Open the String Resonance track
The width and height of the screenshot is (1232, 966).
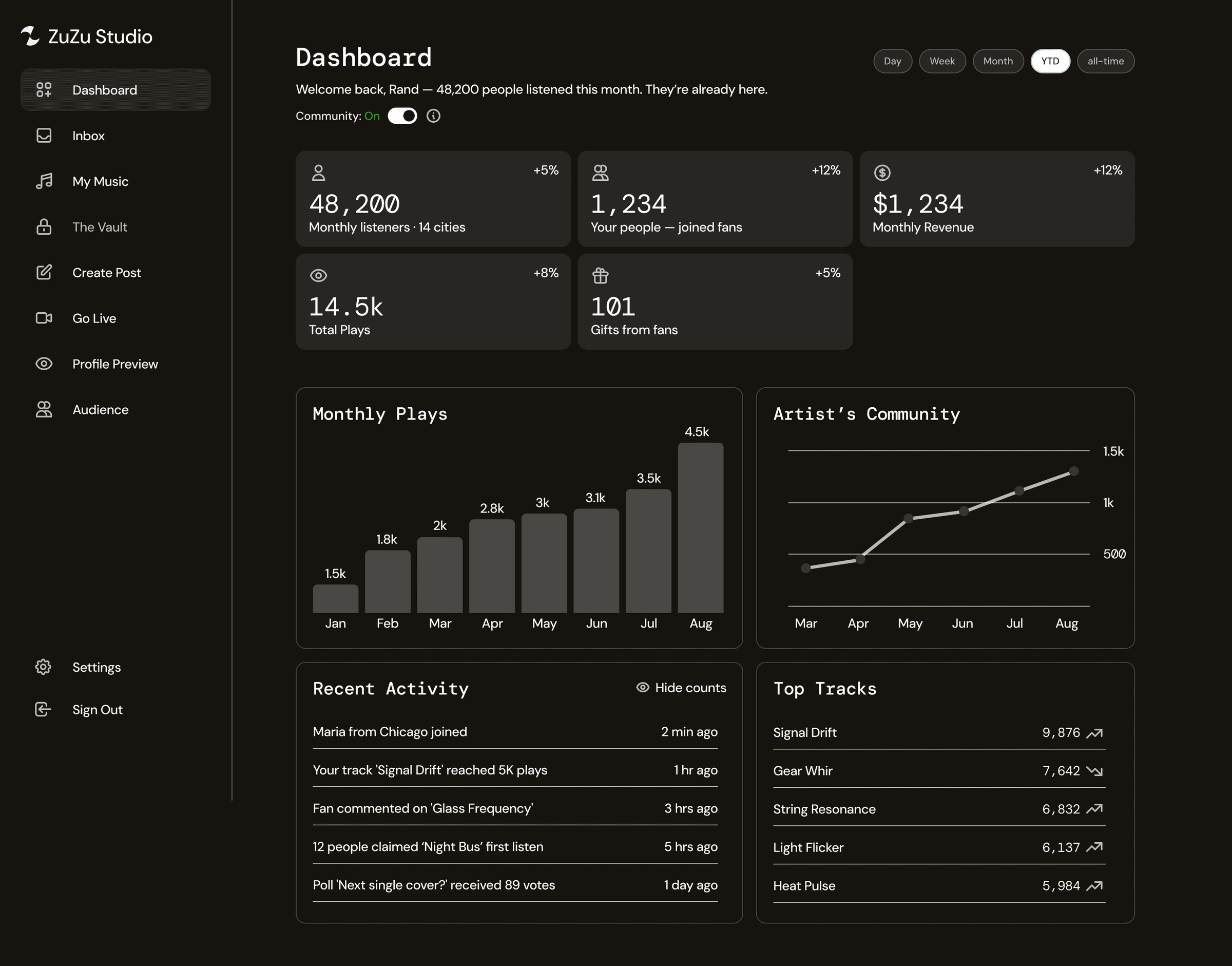click(x=939, y=809)
